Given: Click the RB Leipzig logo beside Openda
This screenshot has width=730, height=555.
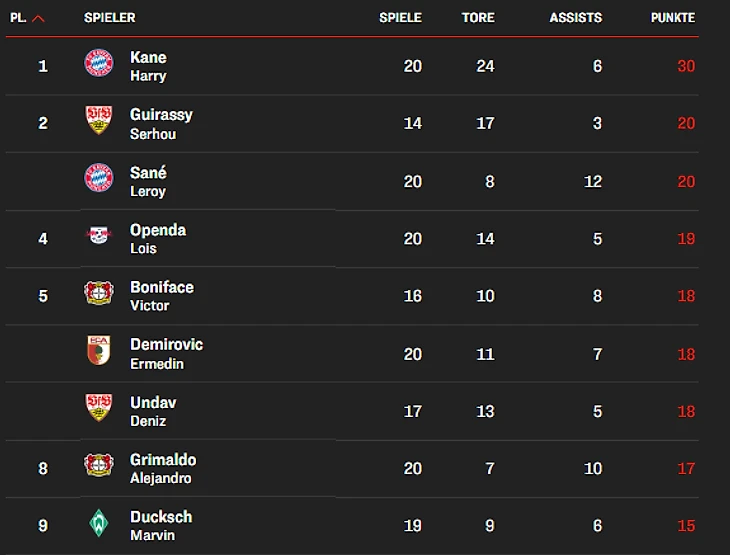Looking at the screenshot, I should coord(98,237).
